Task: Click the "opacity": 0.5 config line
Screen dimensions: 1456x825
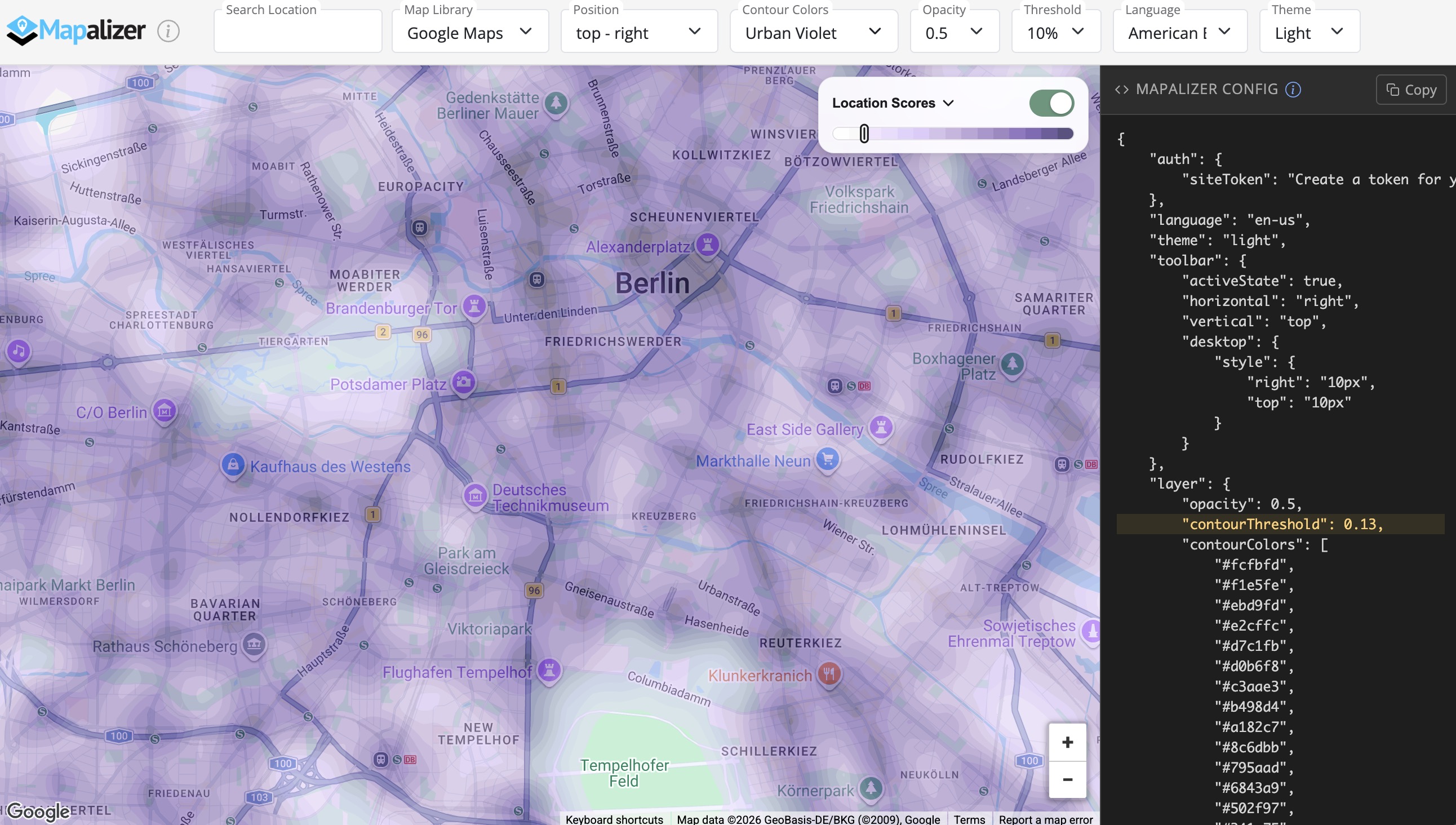Action: 1242,504
